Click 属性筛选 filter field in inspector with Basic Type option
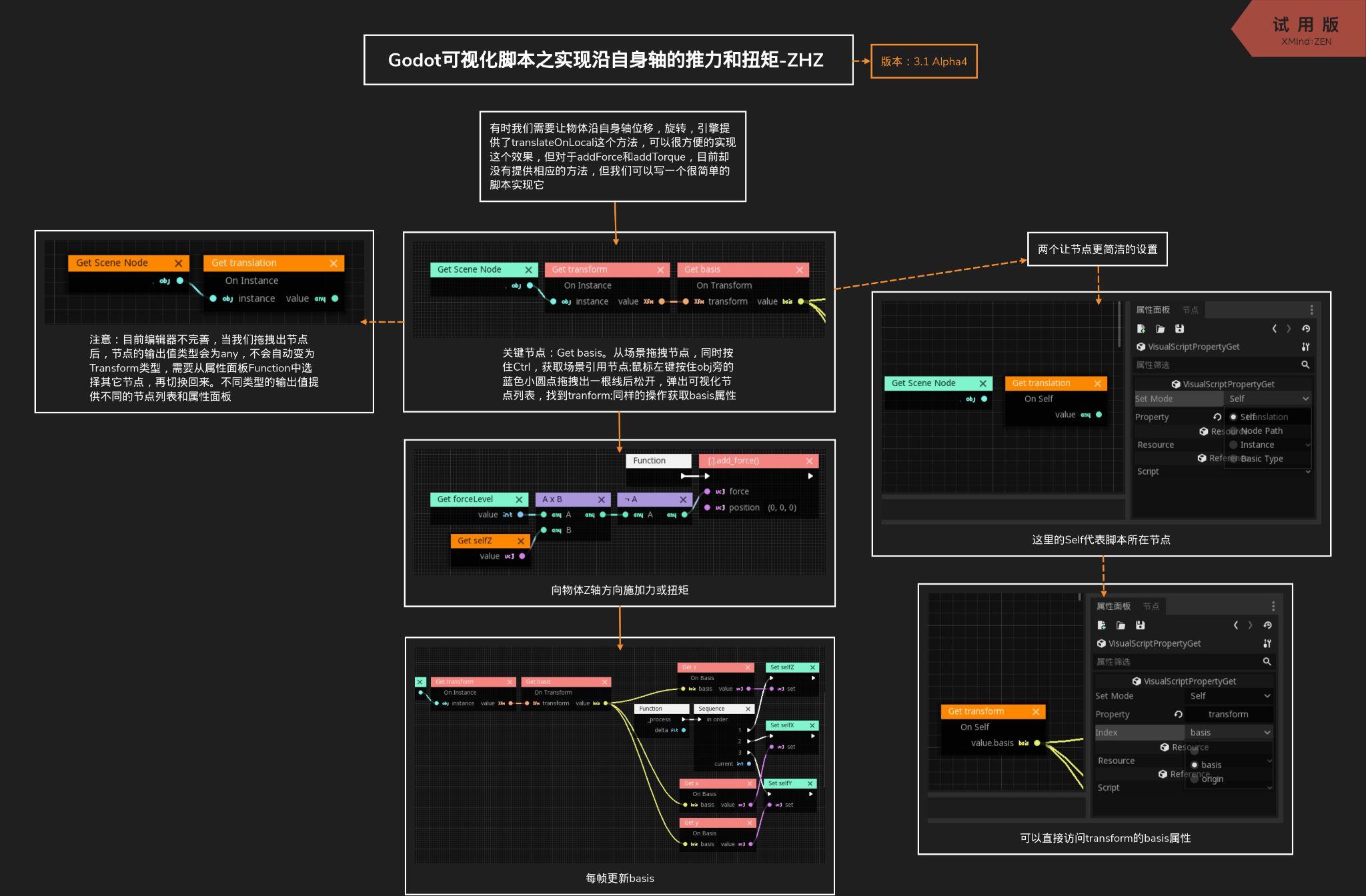The image size is (1366, 896). (x=1223, y=365)
